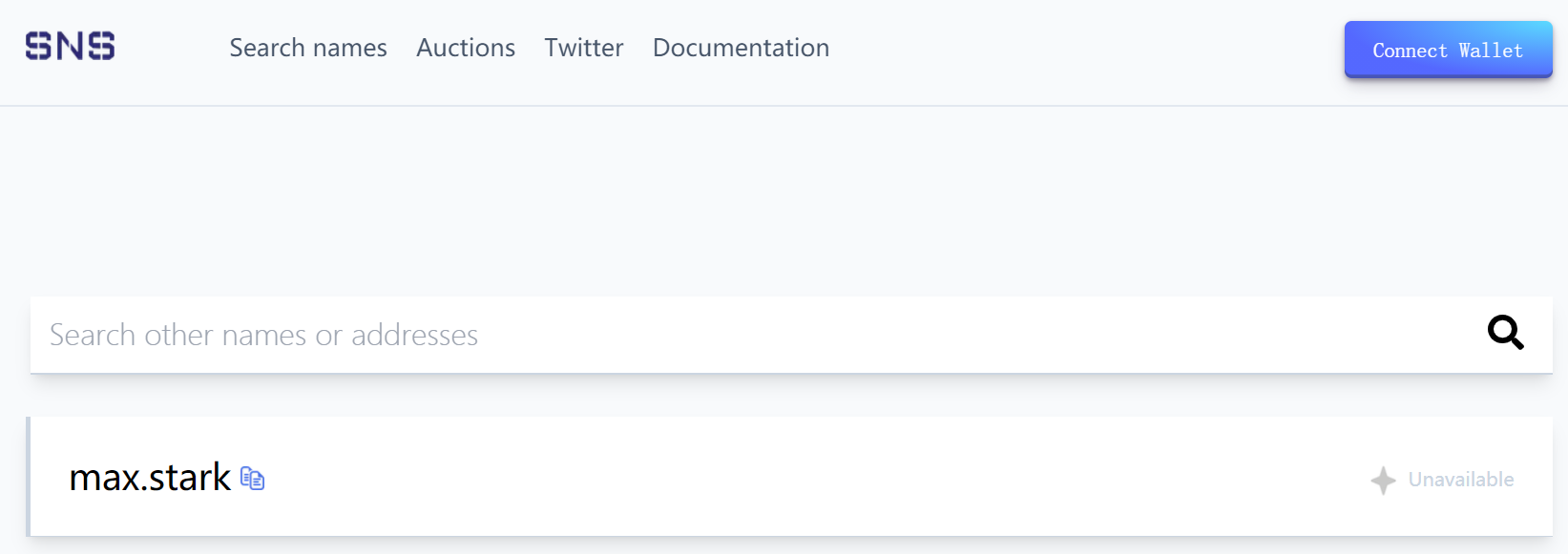Screen dimensions: 1568x554
Task: Click the magnifying glass search icon
Action: click(x=1505, y=333)
